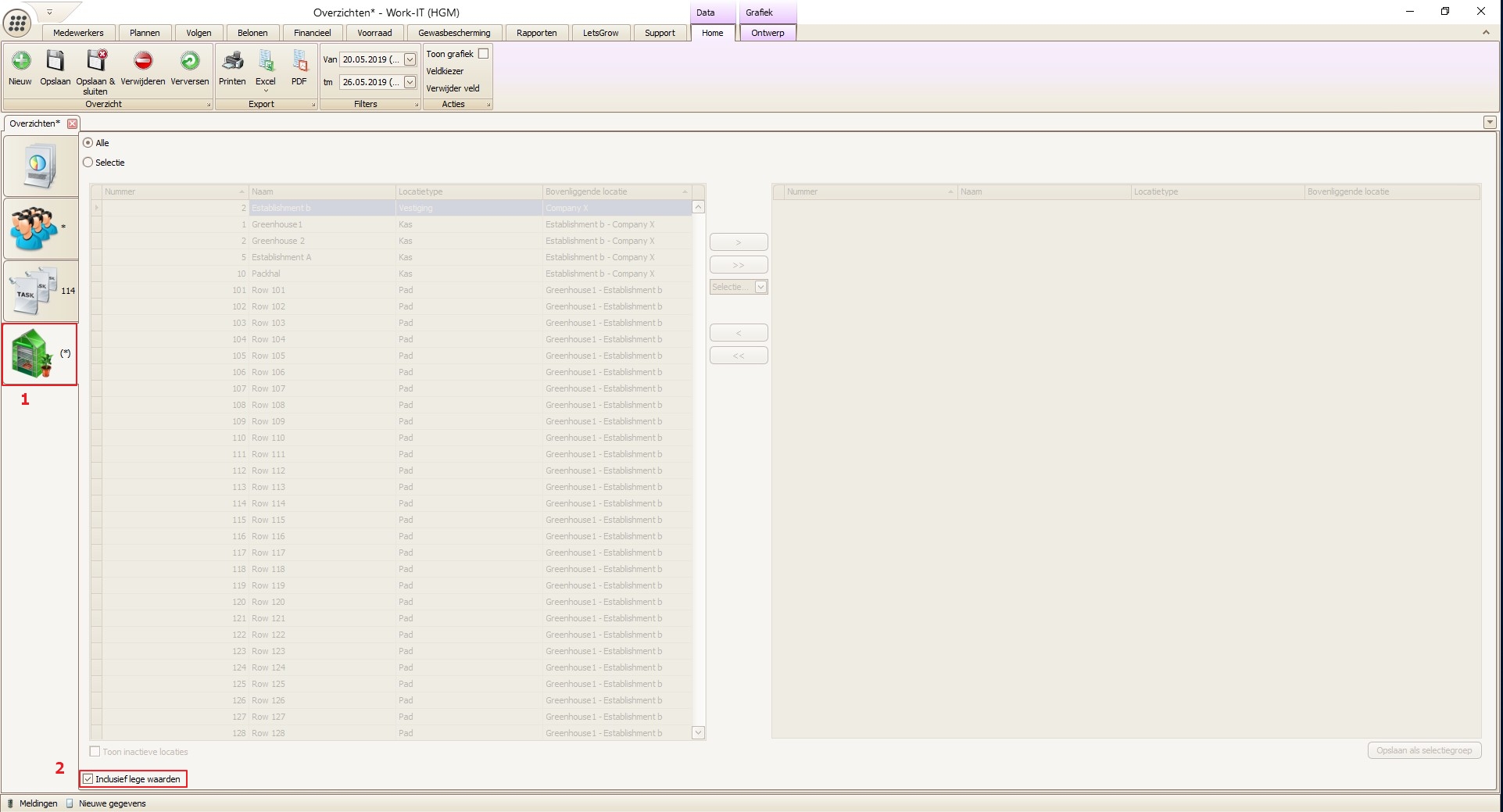Toggle the Toon grafiek checkbox
The image size is (1503, 812).
pos(483,54)
